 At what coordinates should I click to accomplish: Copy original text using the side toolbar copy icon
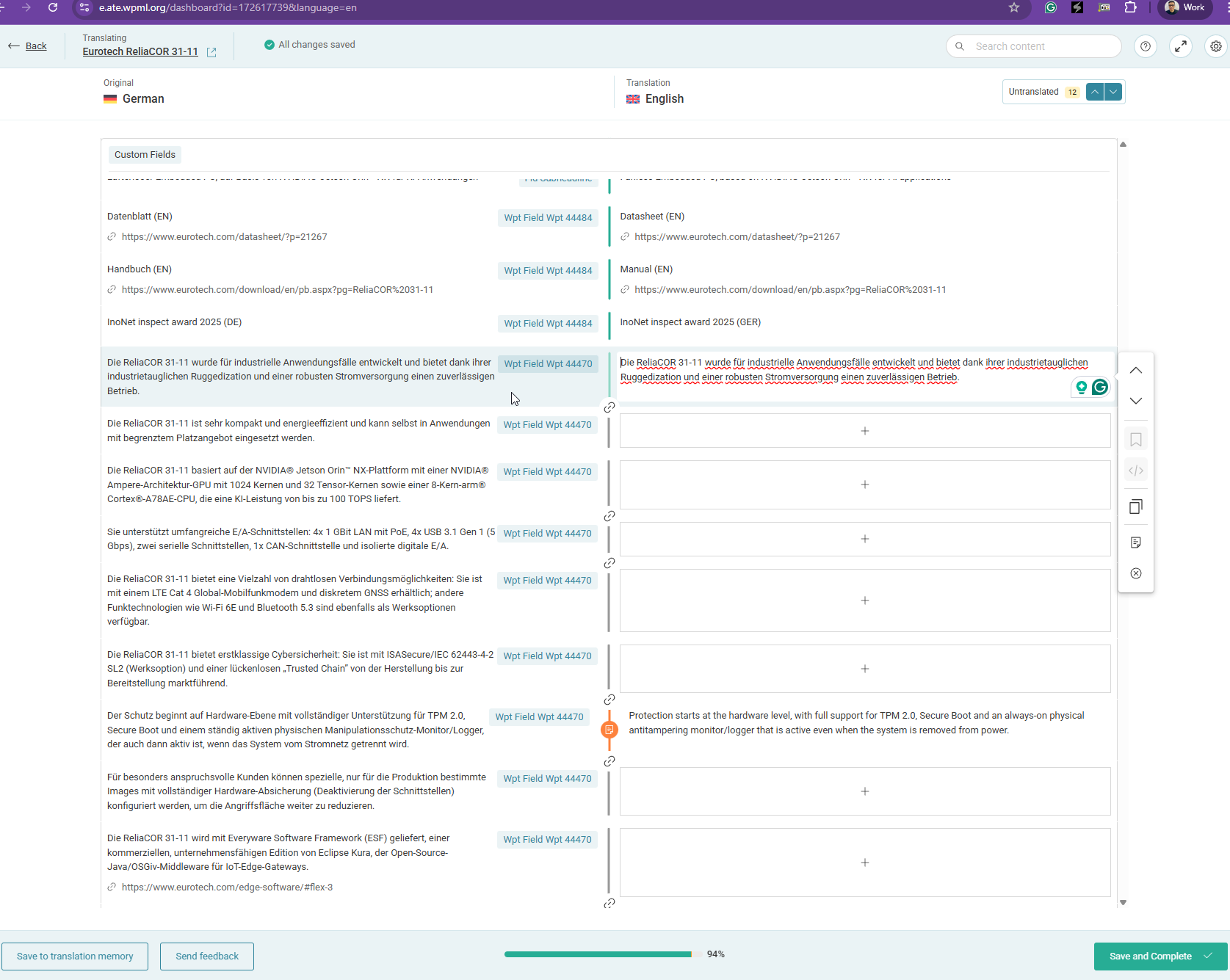coord(1136,507)
